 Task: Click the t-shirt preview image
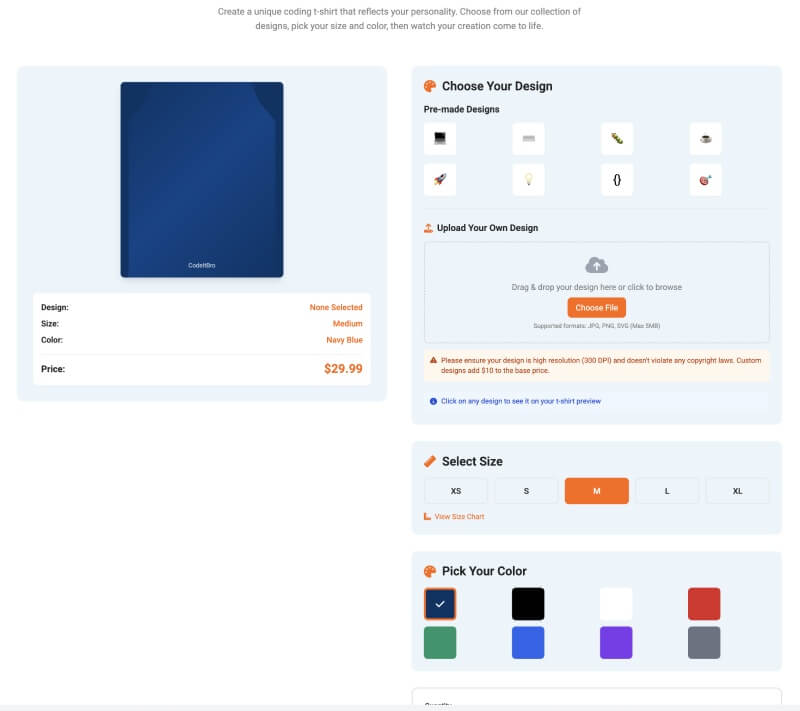tap(201, 178)
